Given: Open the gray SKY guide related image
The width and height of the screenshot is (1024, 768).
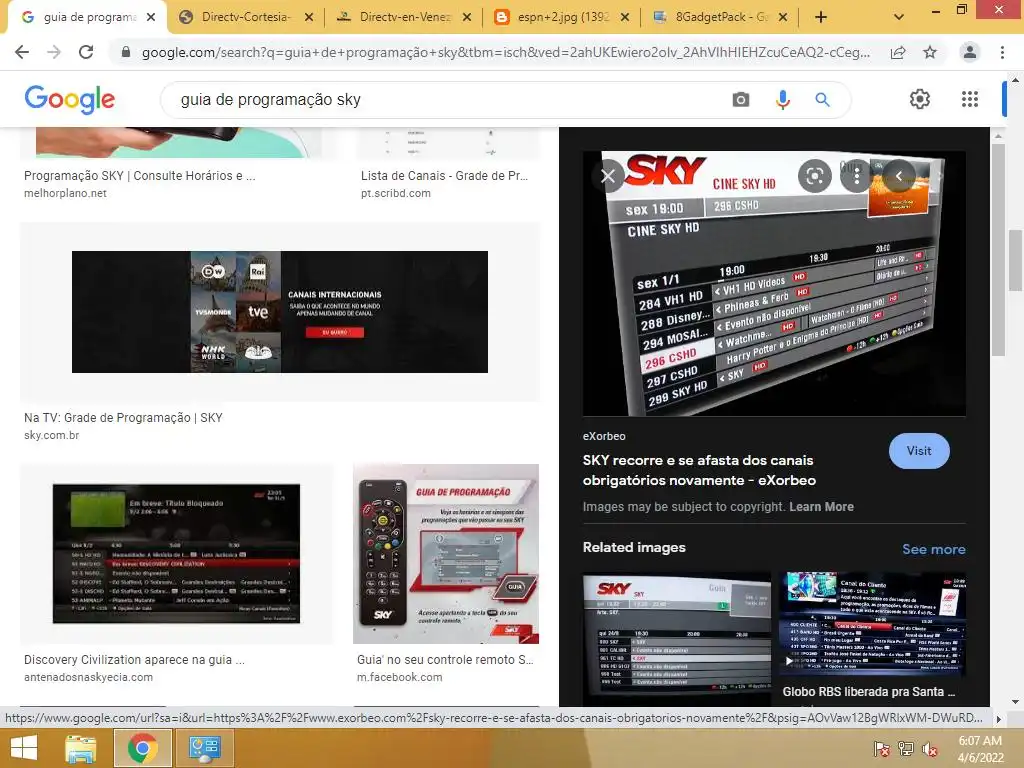Looking at the screenshot, I should pos(677,639).
